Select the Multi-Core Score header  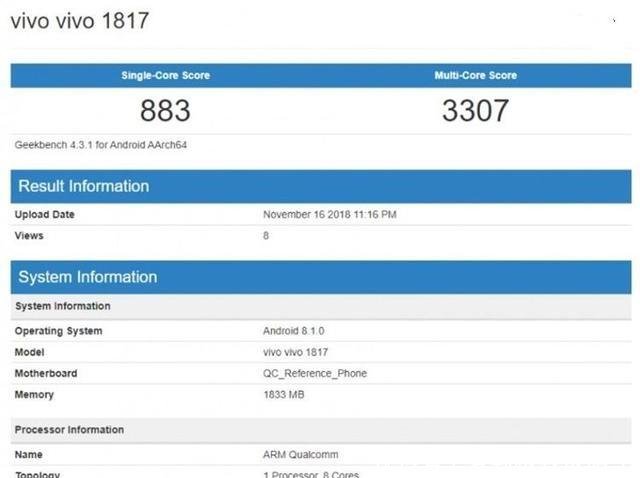point(475,76)
